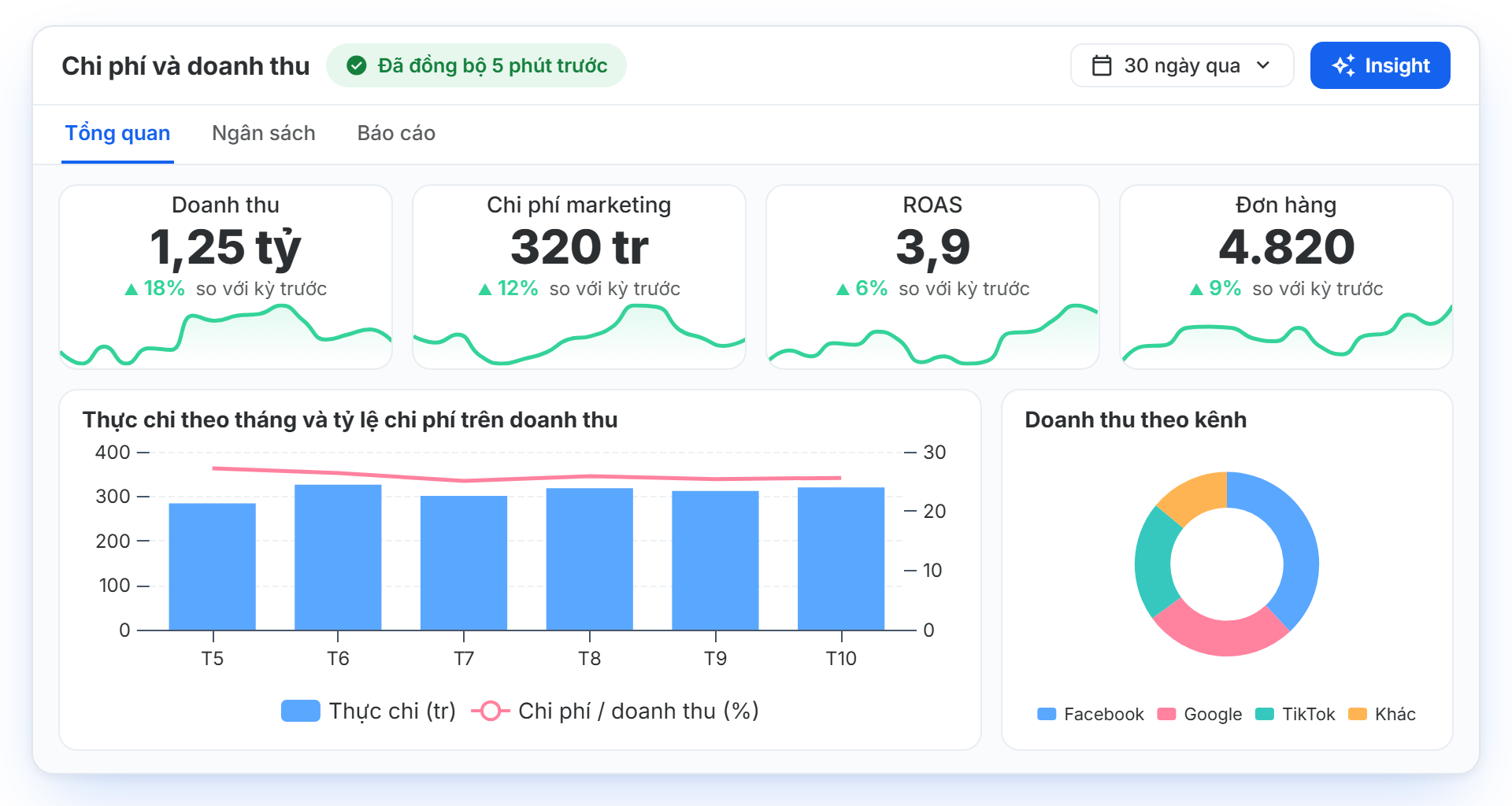Select the T7 bar in chart
Viewport: 1512px width, 806px height.
click(464, 563)
